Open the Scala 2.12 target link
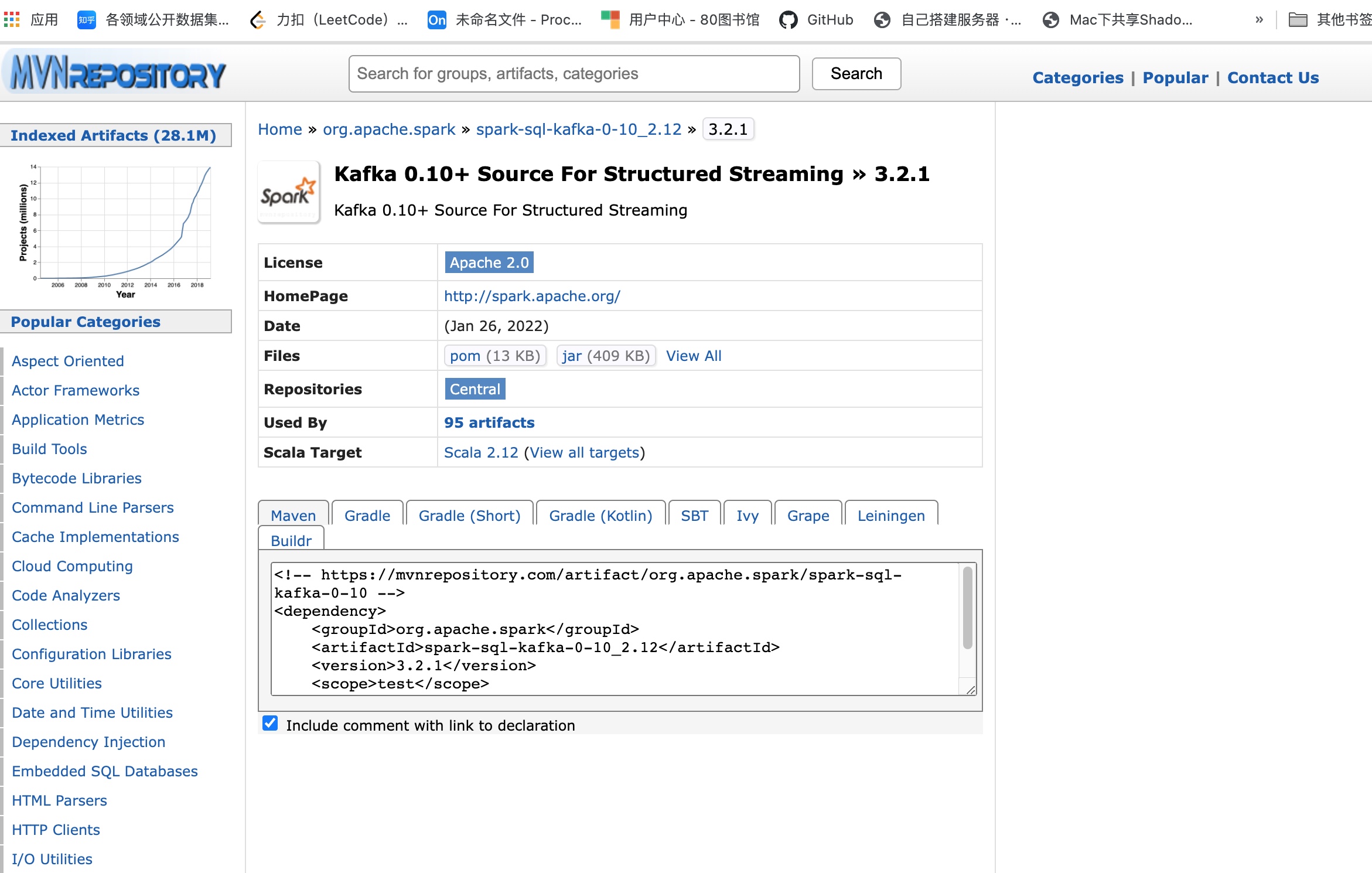Viewport: 1372px width, 873px height. [x=481, y=452]
